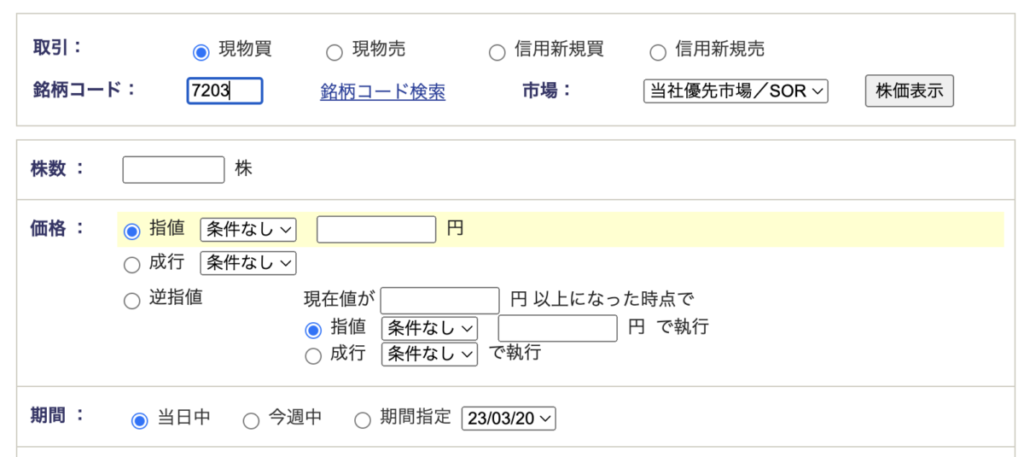The image size is (1024, 457).
Task: Select the 今週中 period radio button
Action: (x=251, y=421)
